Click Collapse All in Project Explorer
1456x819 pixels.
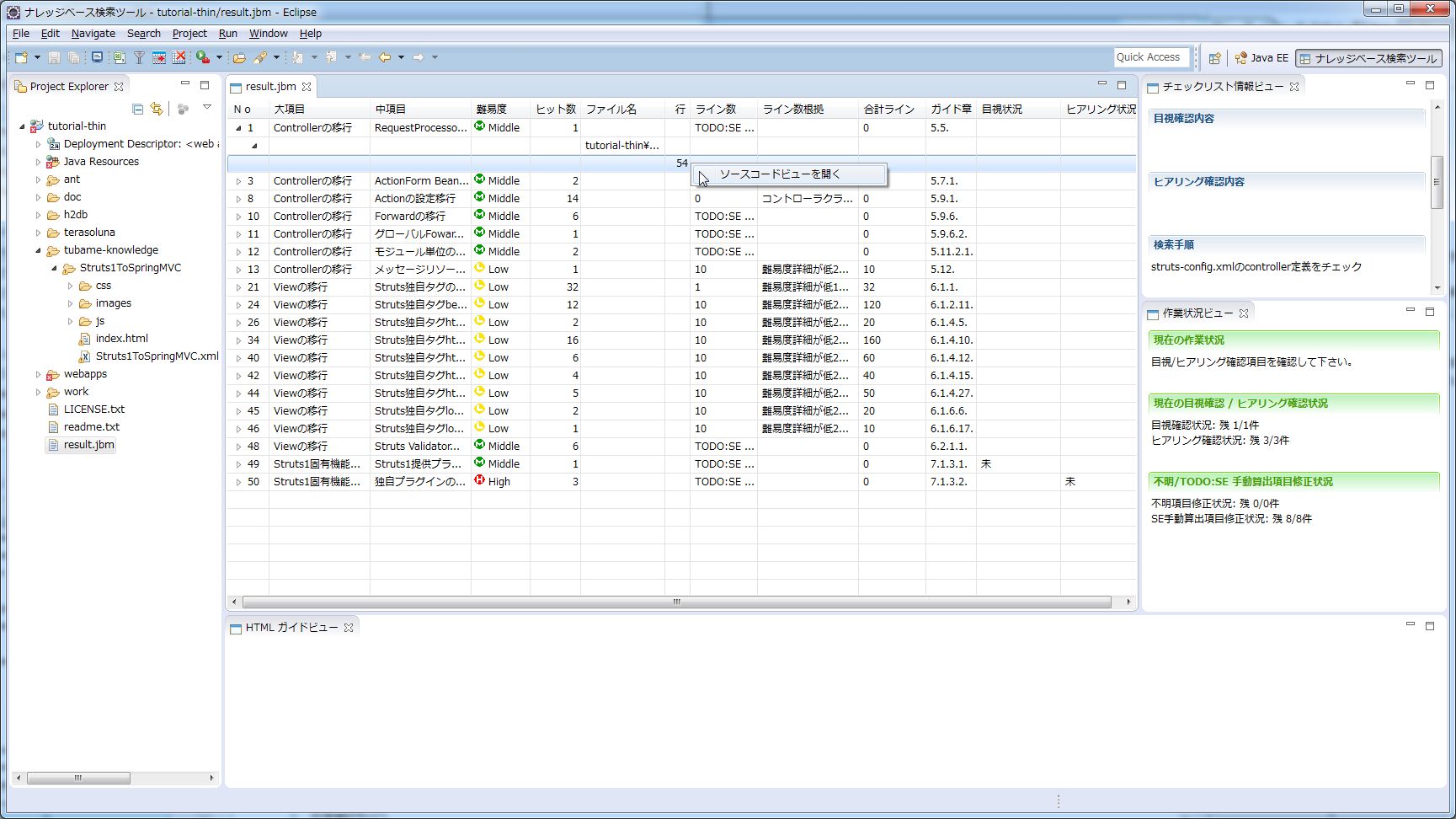pos(137,109)
